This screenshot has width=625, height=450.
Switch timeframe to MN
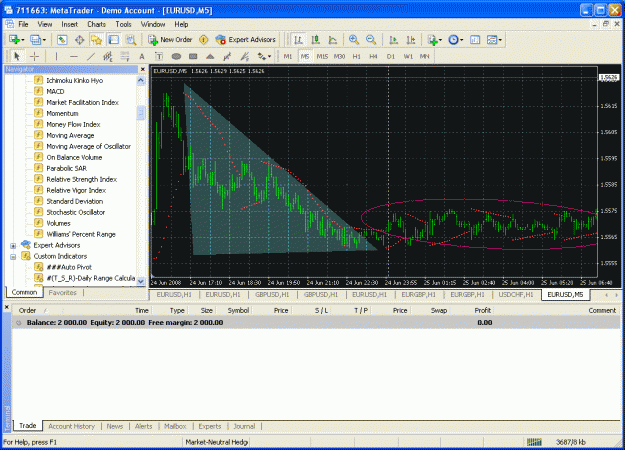[x=425, y=56]
